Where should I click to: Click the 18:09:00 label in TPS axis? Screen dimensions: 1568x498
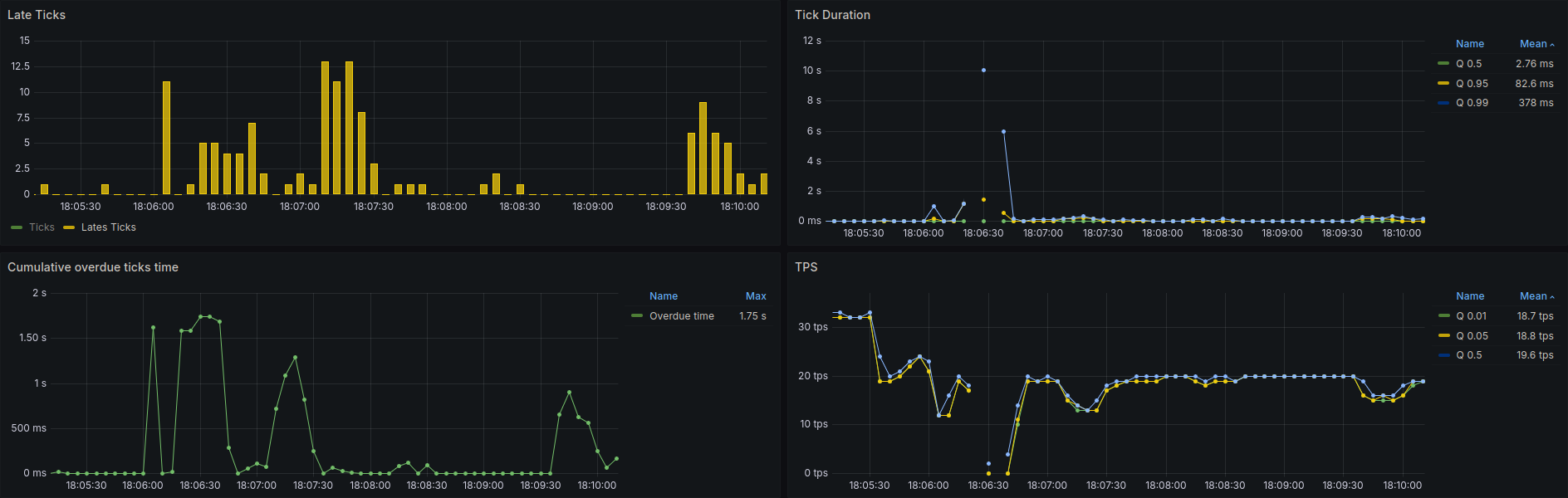1283,486
